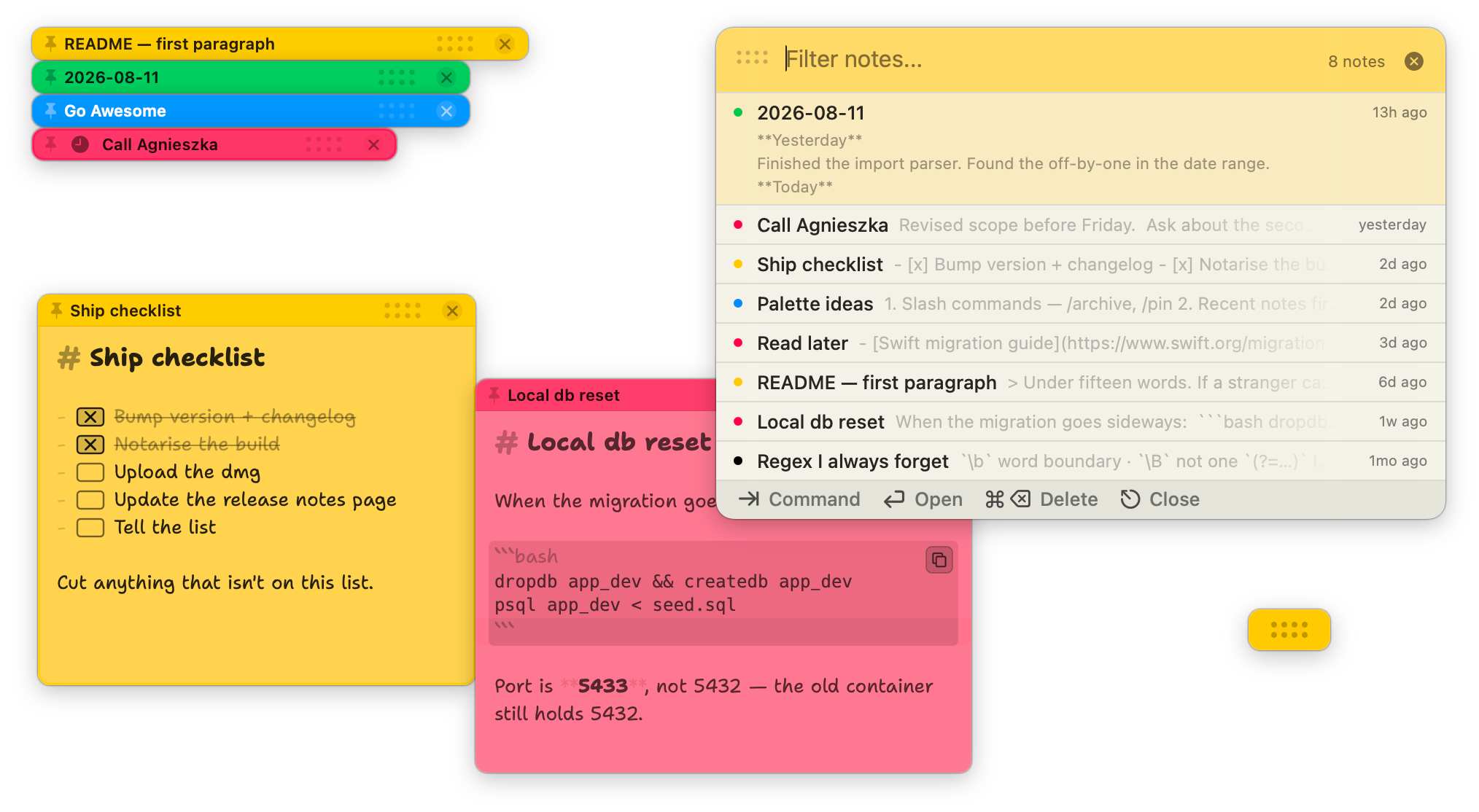Click the 'psql app_dev < seed.sql' code line
1479x812 pixels.
615,605
